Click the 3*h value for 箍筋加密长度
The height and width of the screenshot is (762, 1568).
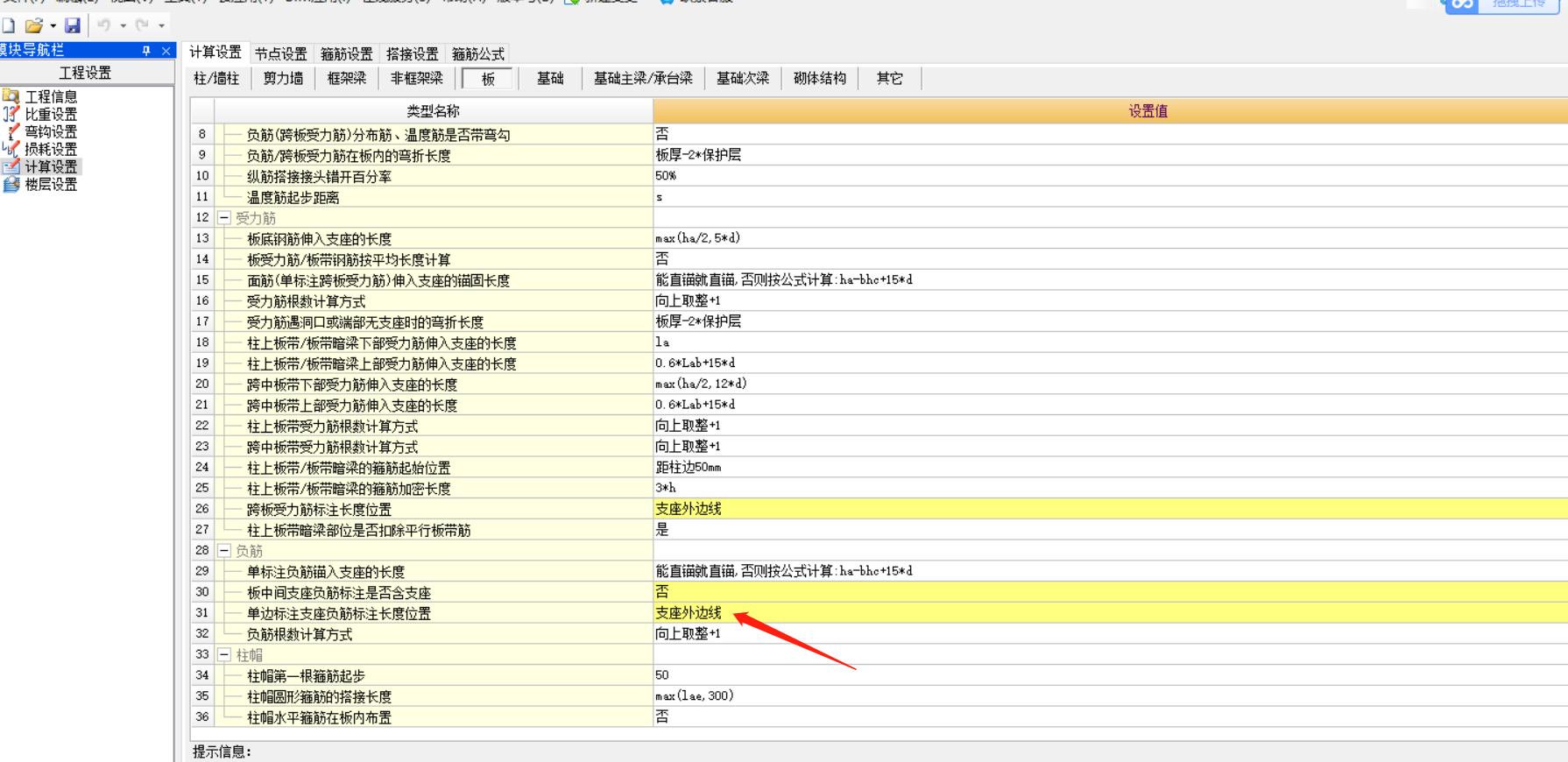click(x=1111, y=488)
